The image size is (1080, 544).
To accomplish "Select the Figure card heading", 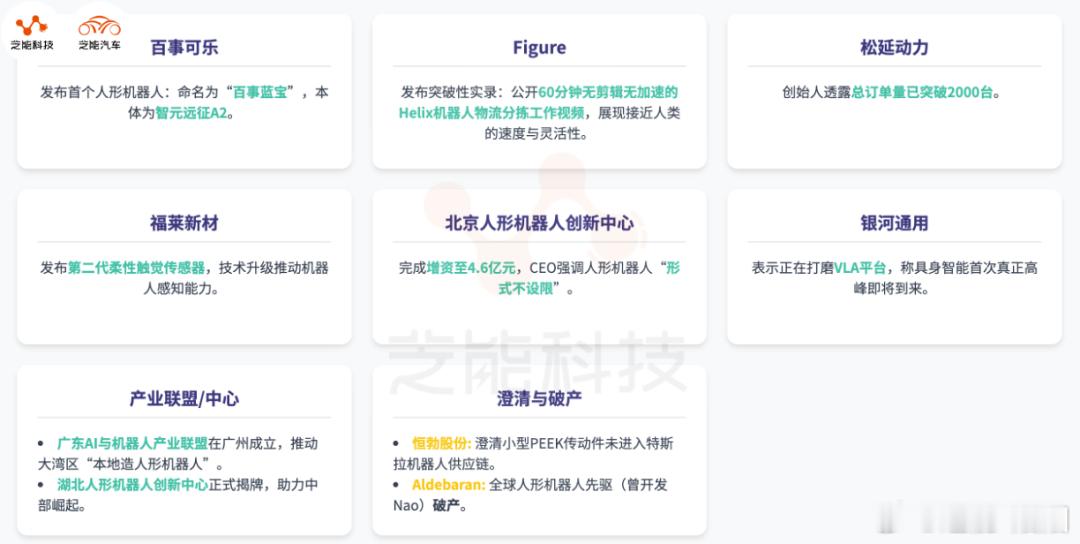I will coord(539,48).
